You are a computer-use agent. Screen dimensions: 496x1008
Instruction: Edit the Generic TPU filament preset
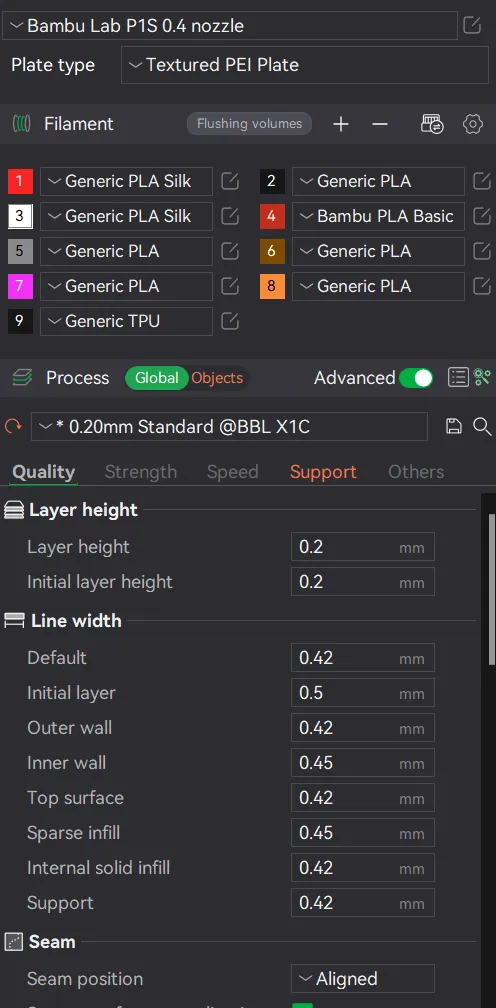pos(230,321)
